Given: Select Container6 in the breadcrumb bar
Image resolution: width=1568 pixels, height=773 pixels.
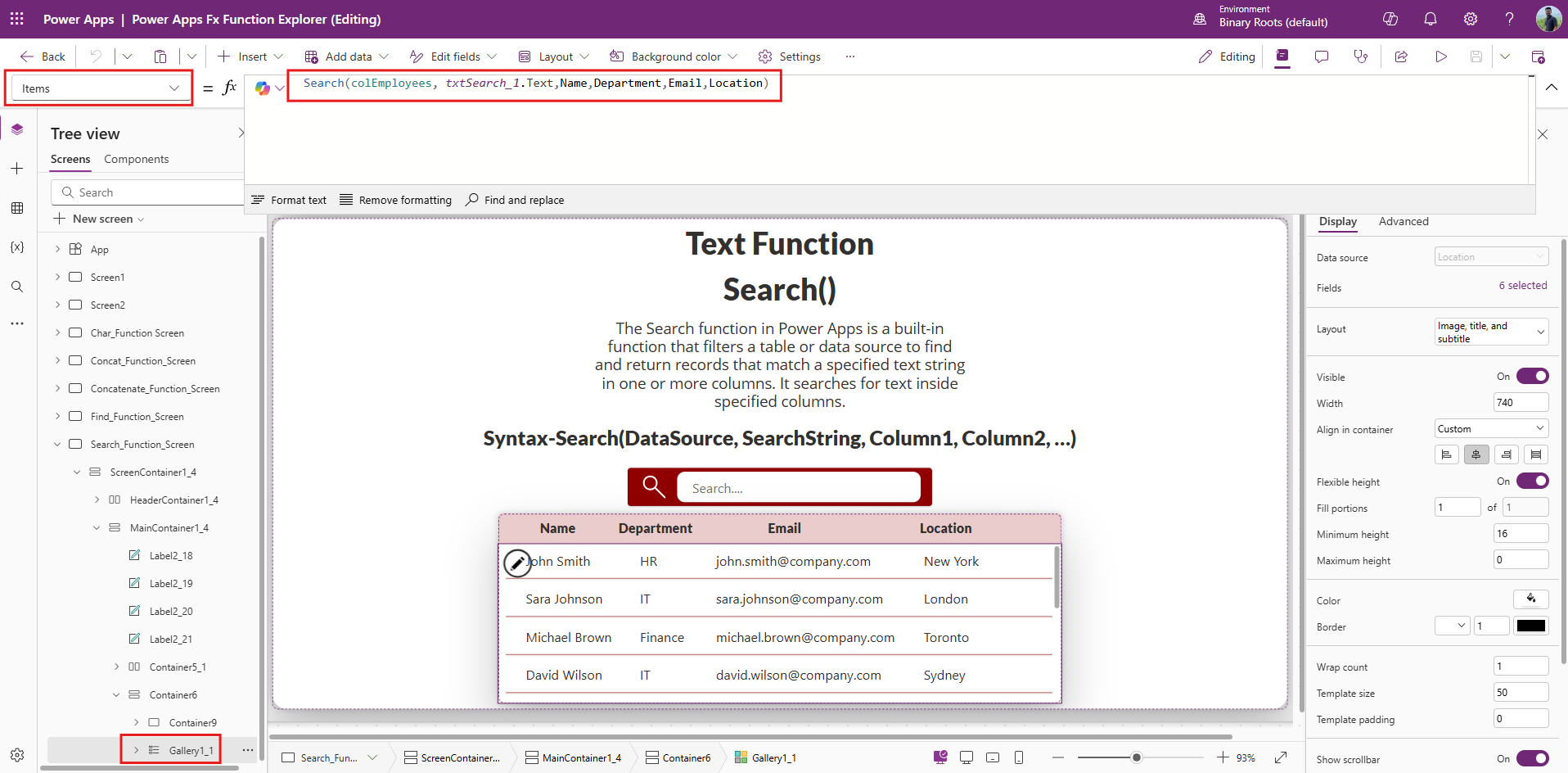Looking at the screenshot, I should (x=678, y=757).
